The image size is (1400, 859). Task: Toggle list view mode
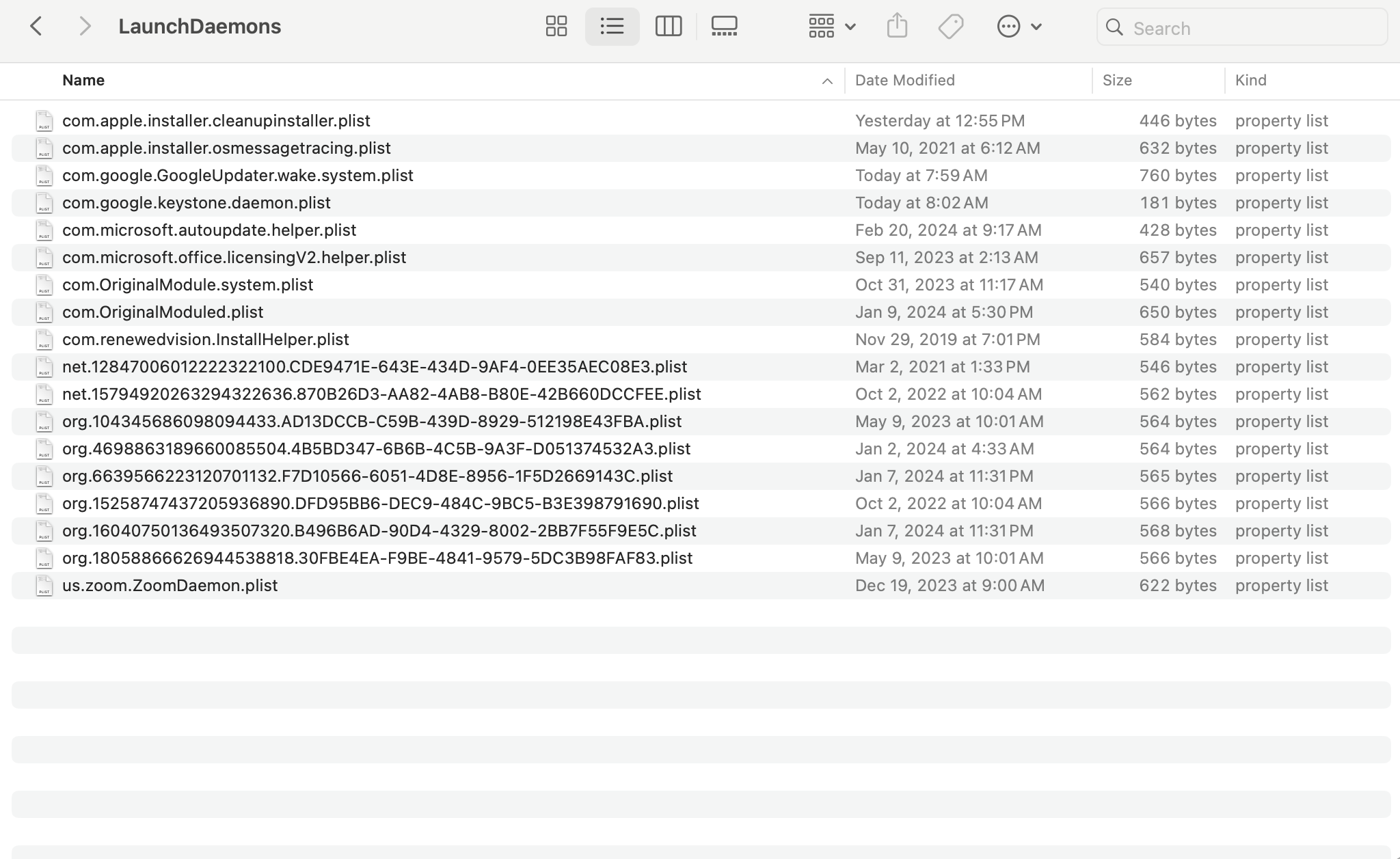(612, 26)
